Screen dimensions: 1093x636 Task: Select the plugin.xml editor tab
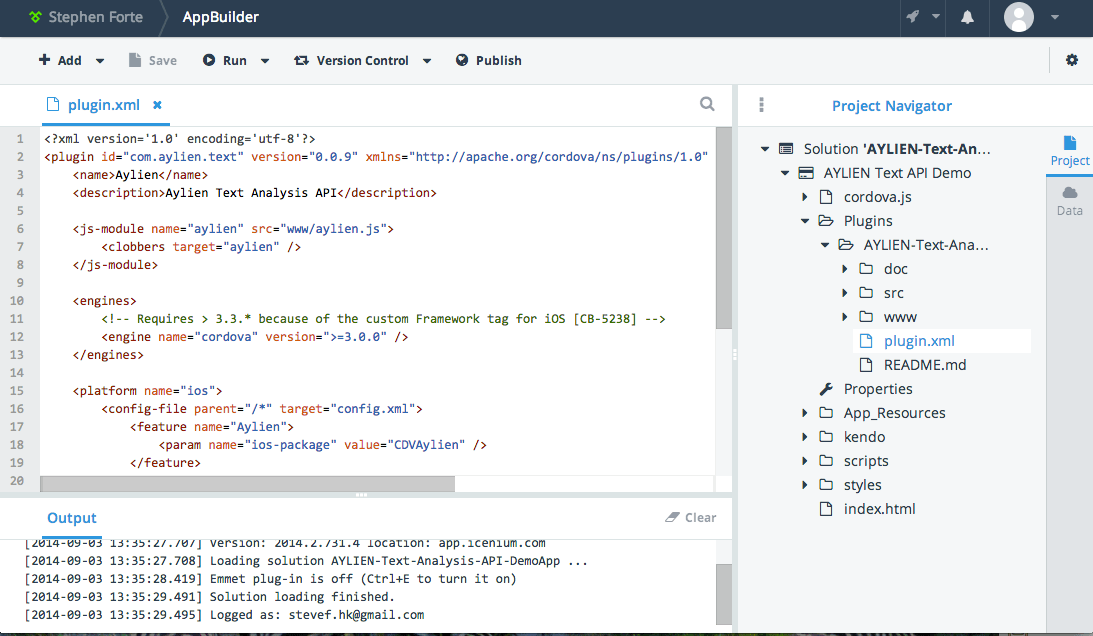coord(104,105)
